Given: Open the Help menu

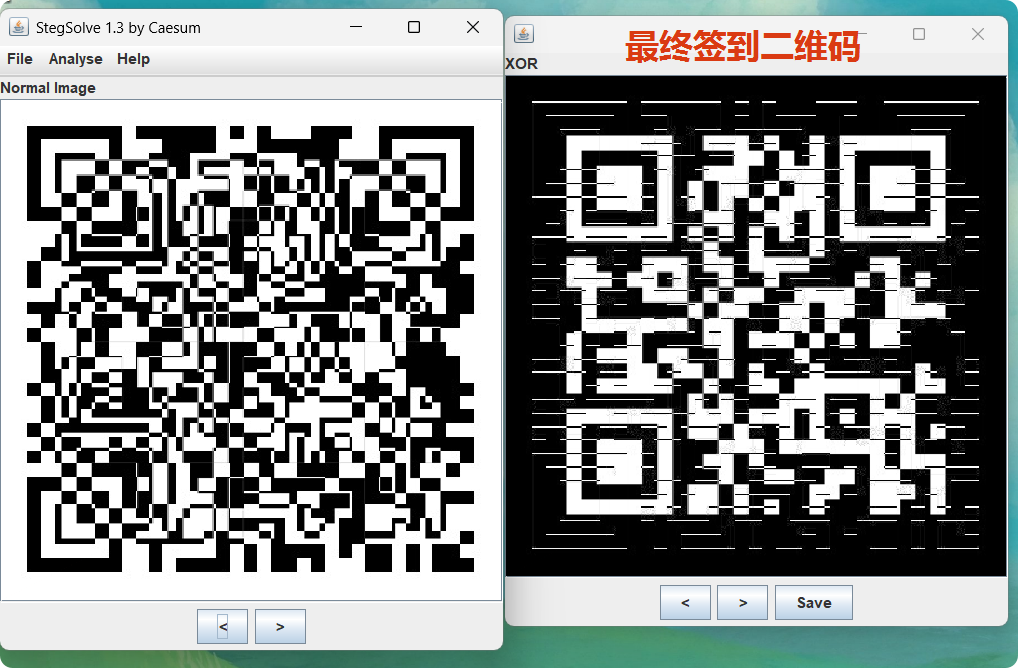Looking at the screenshot, I should (133, 59).
